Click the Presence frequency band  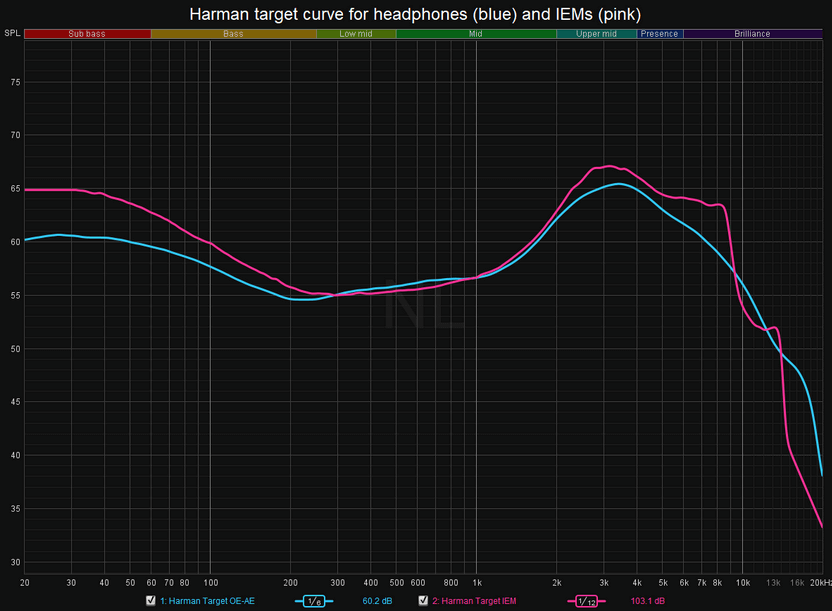[x=660, y=33]
